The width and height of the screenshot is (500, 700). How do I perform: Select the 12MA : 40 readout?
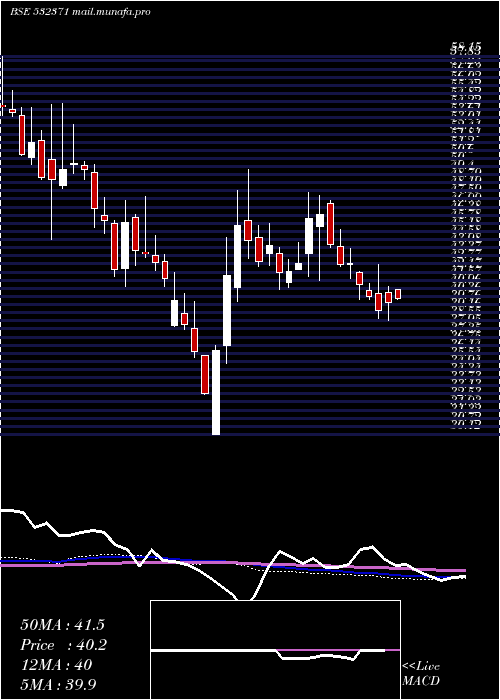coord(56,665)
